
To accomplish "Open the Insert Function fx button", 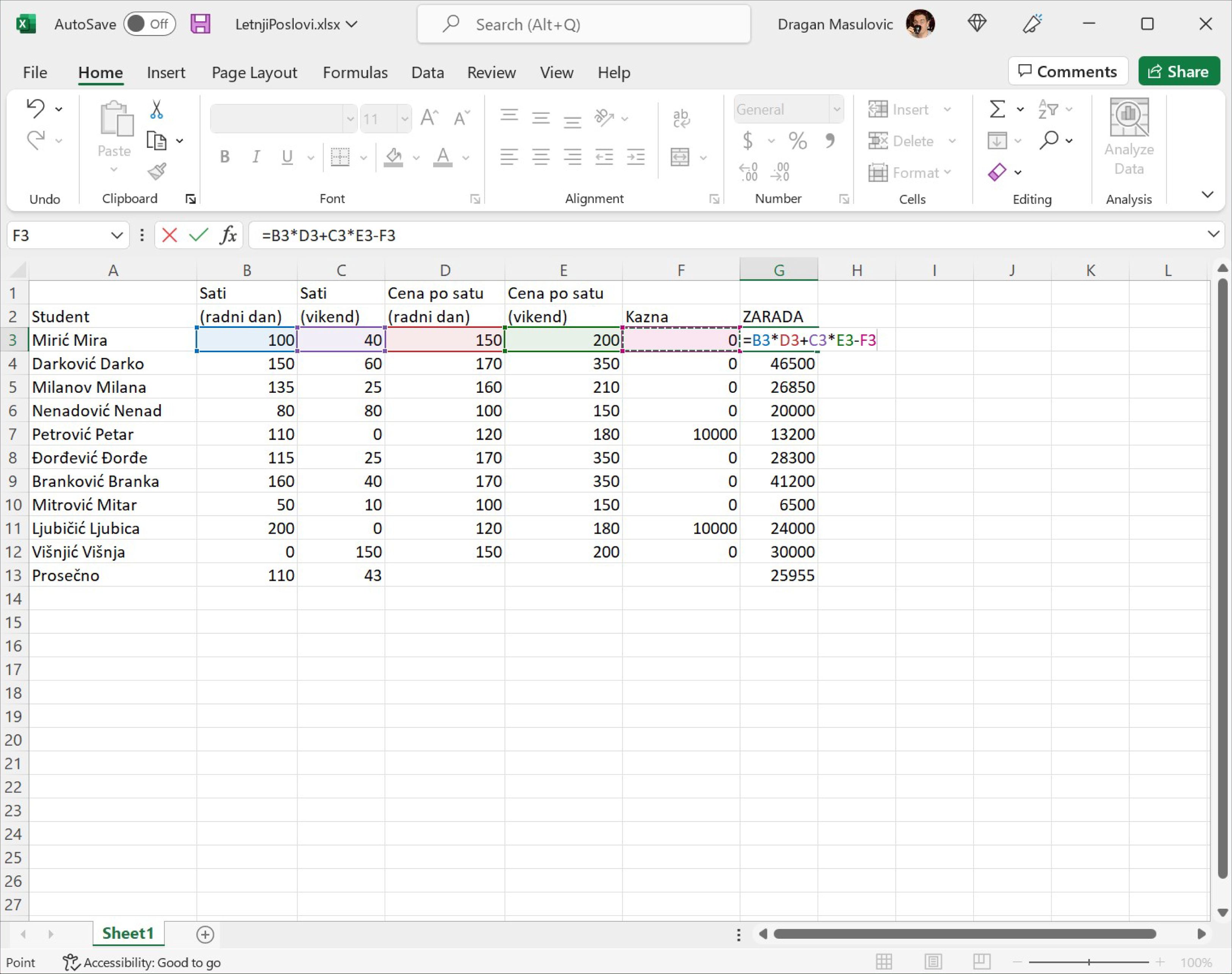I will (228, 235).
